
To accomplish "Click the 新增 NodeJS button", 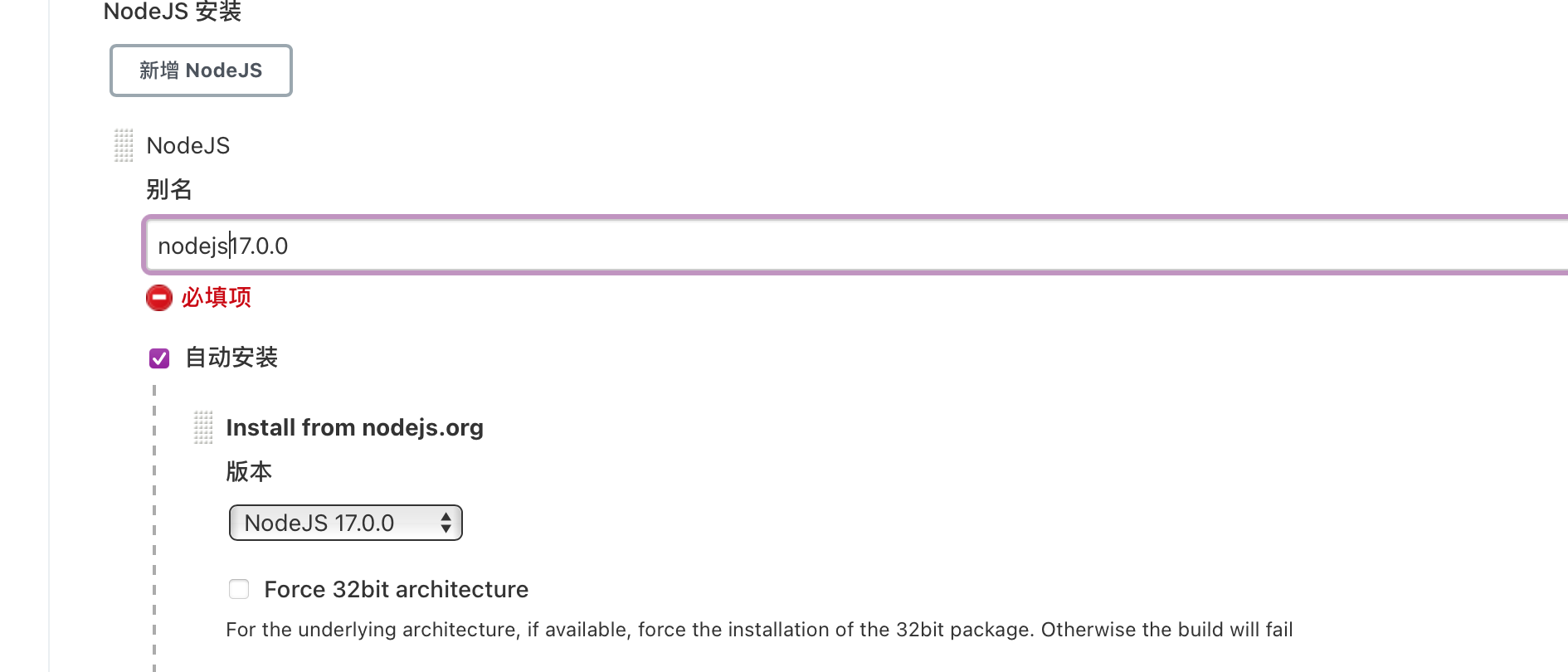I will click(201, 71).
